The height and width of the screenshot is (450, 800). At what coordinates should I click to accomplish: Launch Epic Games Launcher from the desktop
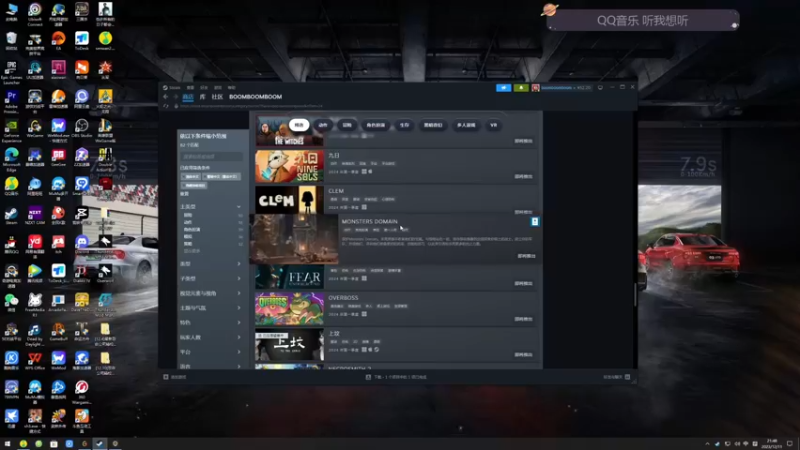pos(11,72)
